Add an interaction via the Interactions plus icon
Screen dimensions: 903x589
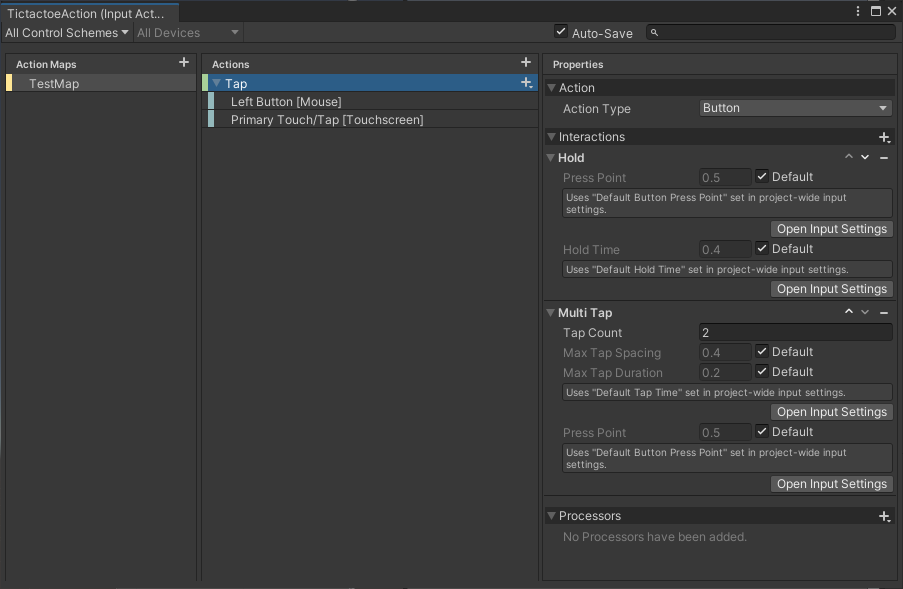(x=884, y=136)
